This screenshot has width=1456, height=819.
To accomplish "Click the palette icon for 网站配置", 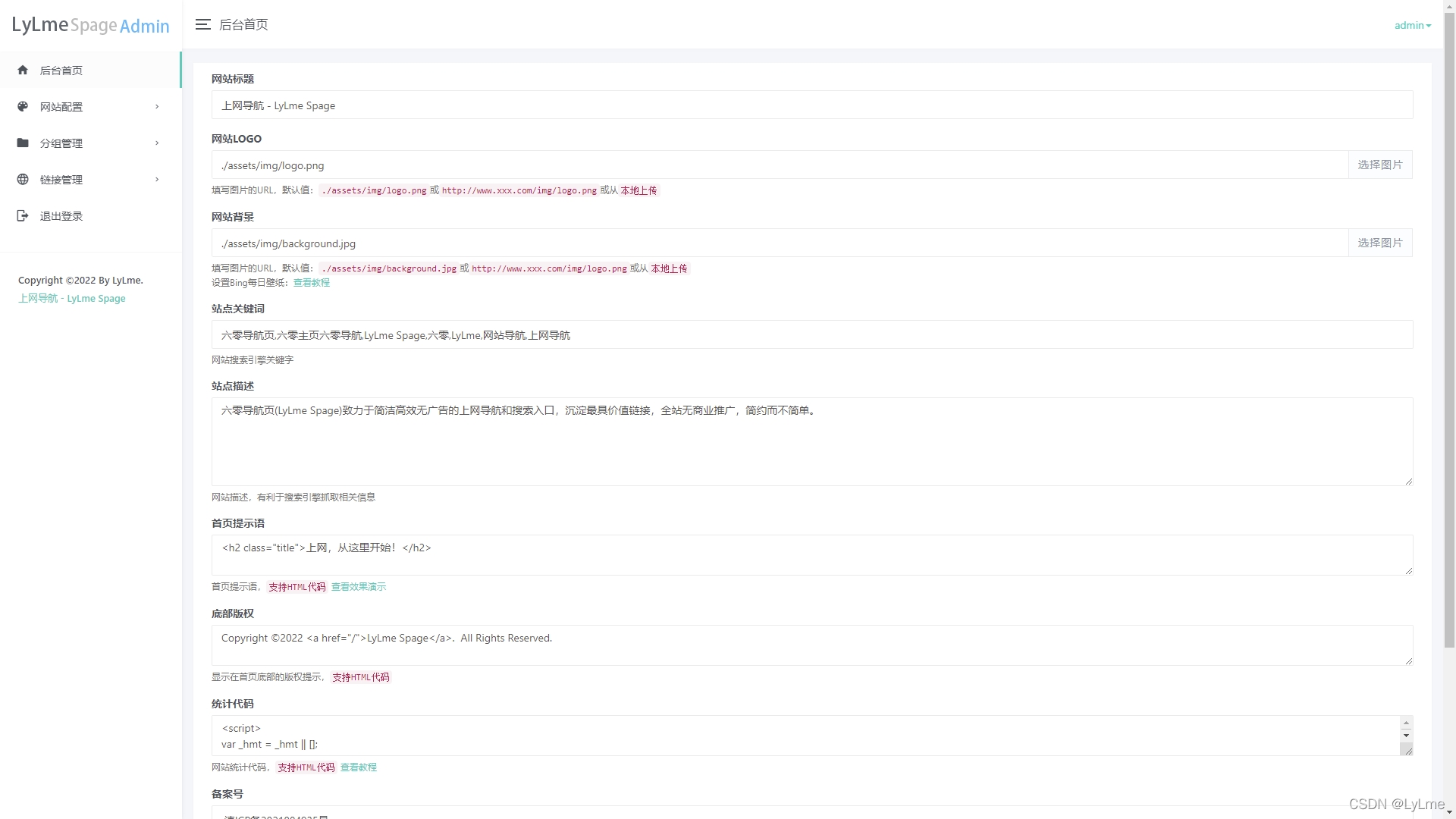I will click(x=23, y=106).
